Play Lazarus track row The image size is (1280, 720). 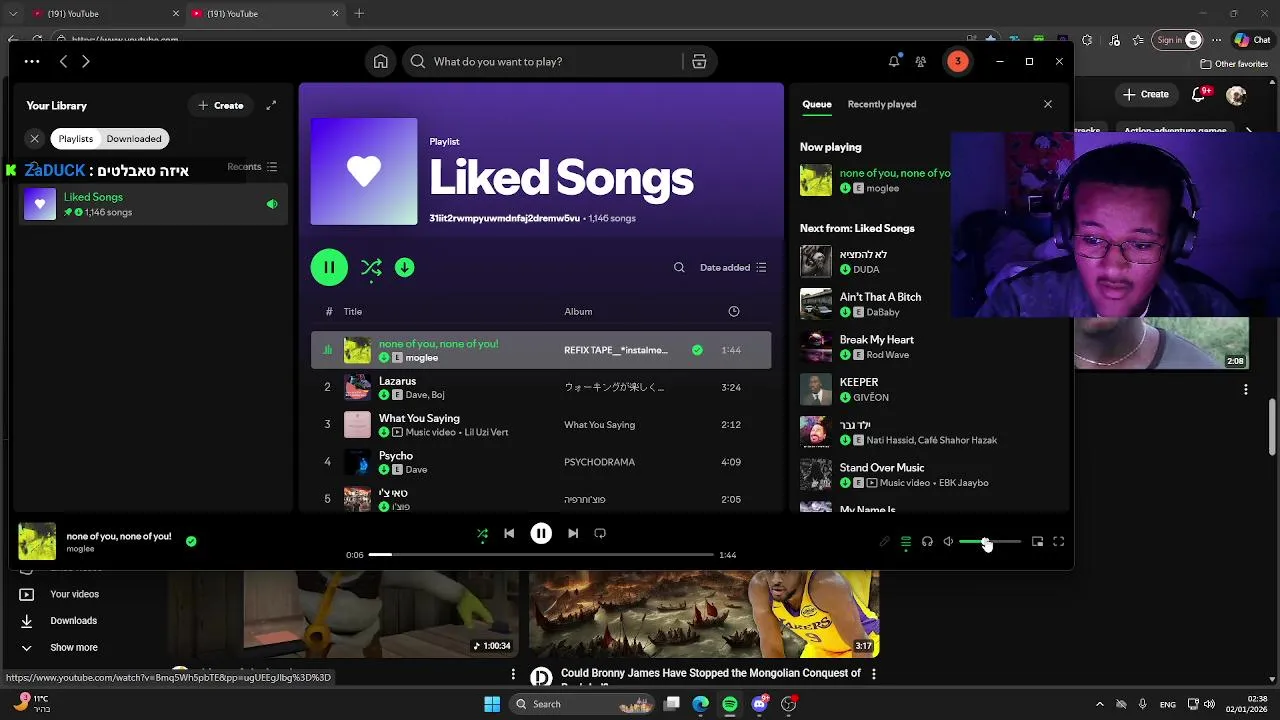541,387
